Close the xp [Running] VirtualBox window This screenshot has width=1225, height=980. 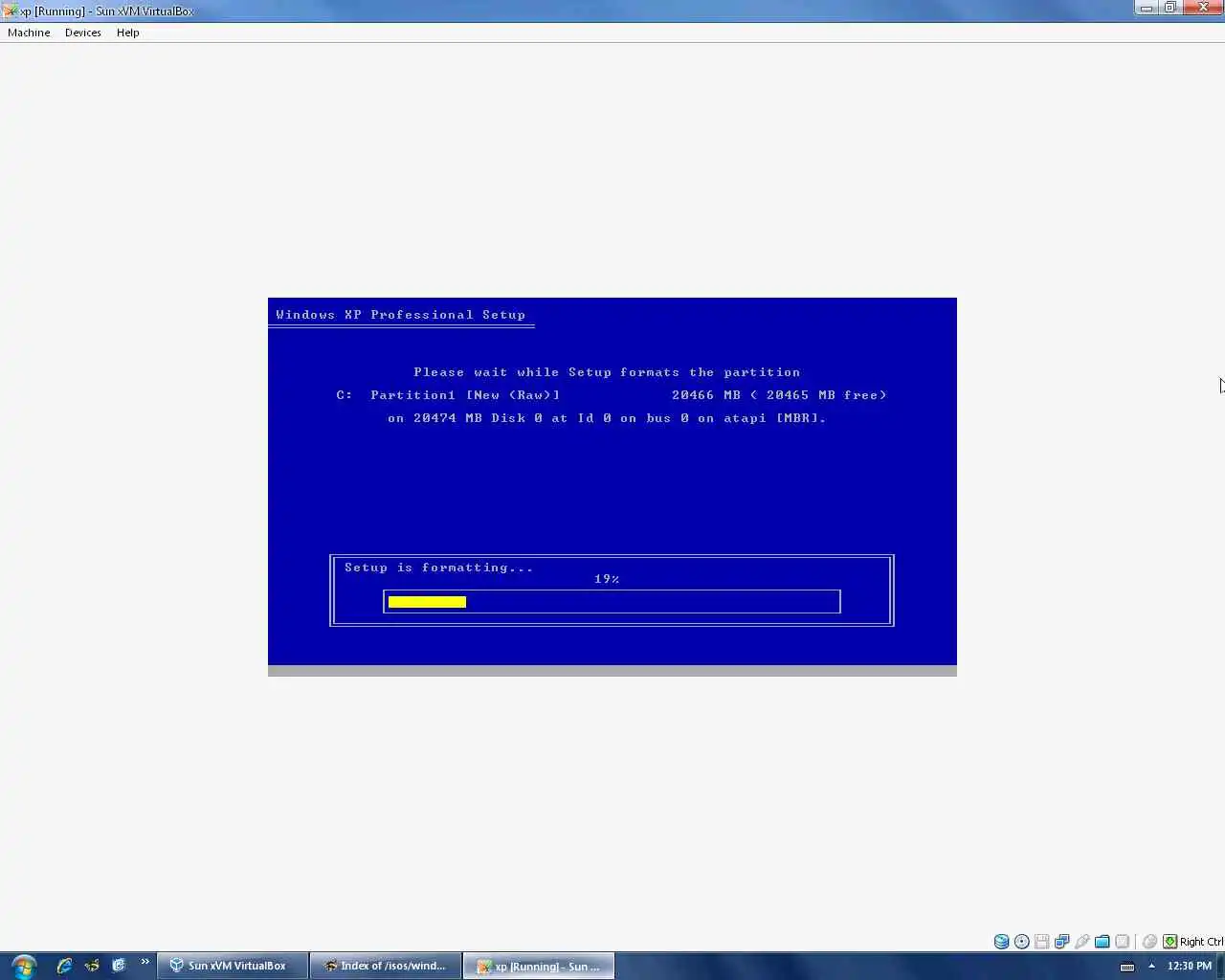pyautogui.click(x=1203, y=8)
